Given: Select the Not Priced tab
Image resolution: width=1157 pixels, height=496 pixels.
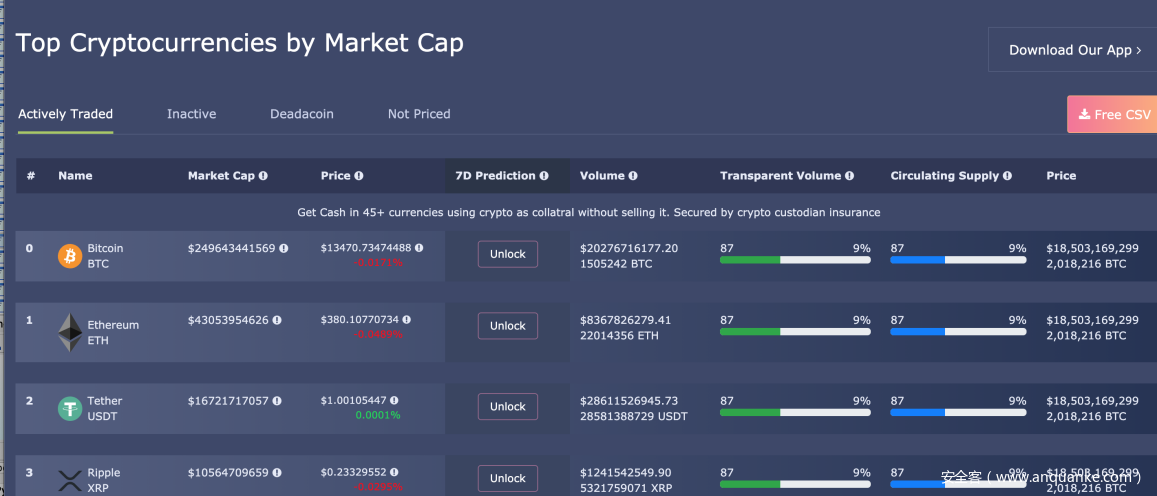Looking at the screenshot, I should pyautogui.click(x=419, y=114).
